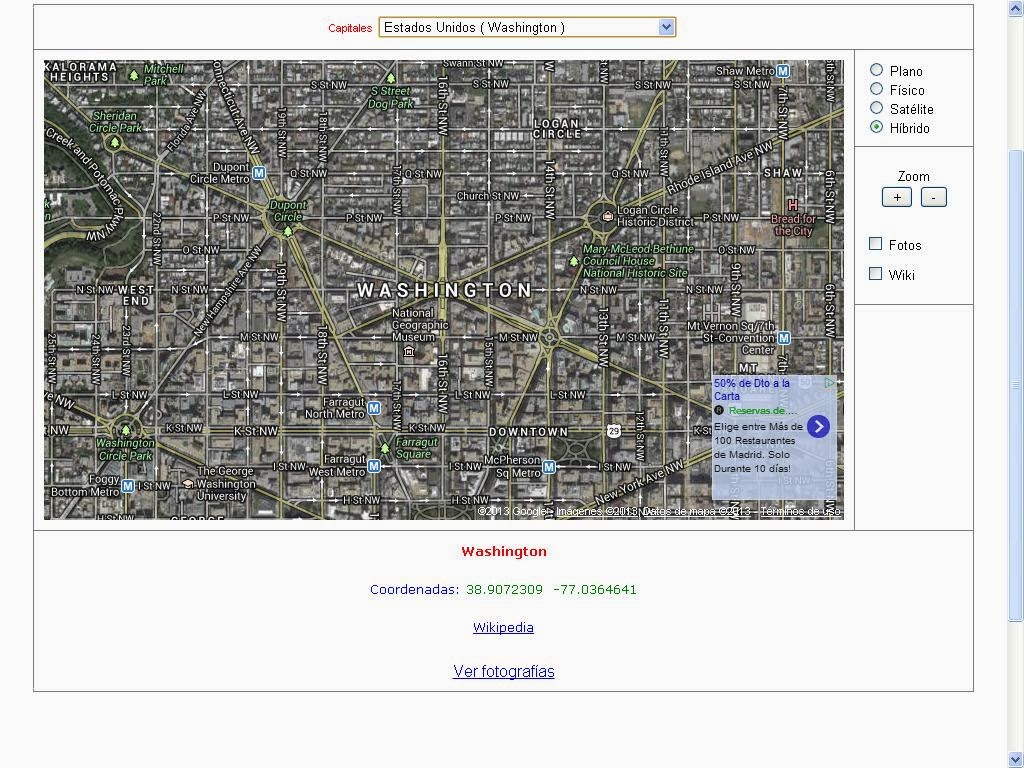
Task: Open the '50% de Dto a la Carta' ad link
Action: tap(752, 390)
